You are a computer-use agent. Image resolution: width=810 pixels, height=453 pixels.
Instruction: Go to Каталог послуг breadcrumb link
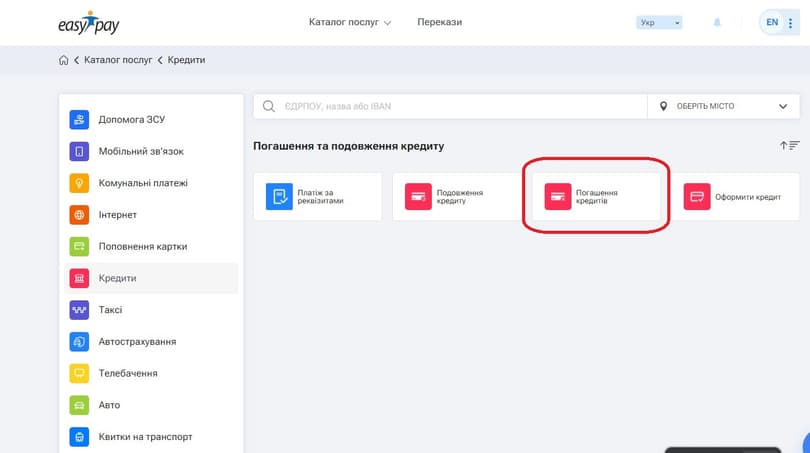click(x=118, y=60)
